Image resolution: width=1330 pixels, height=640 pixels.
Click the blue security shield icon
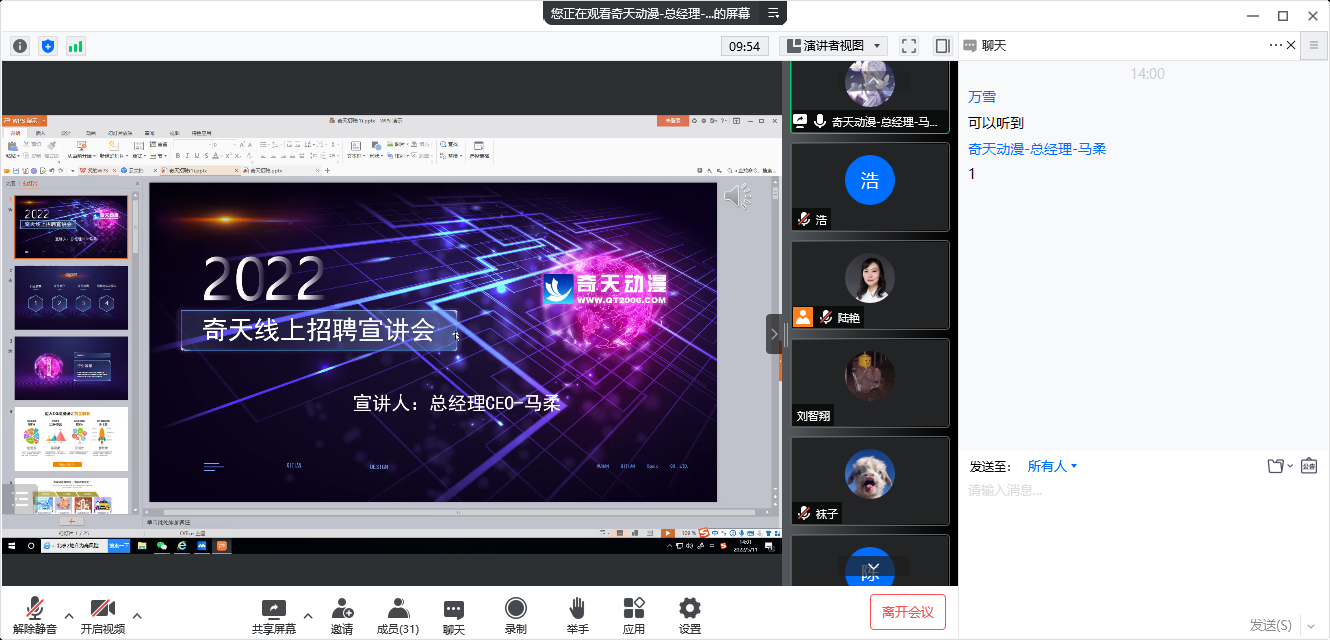coord(48,46)
